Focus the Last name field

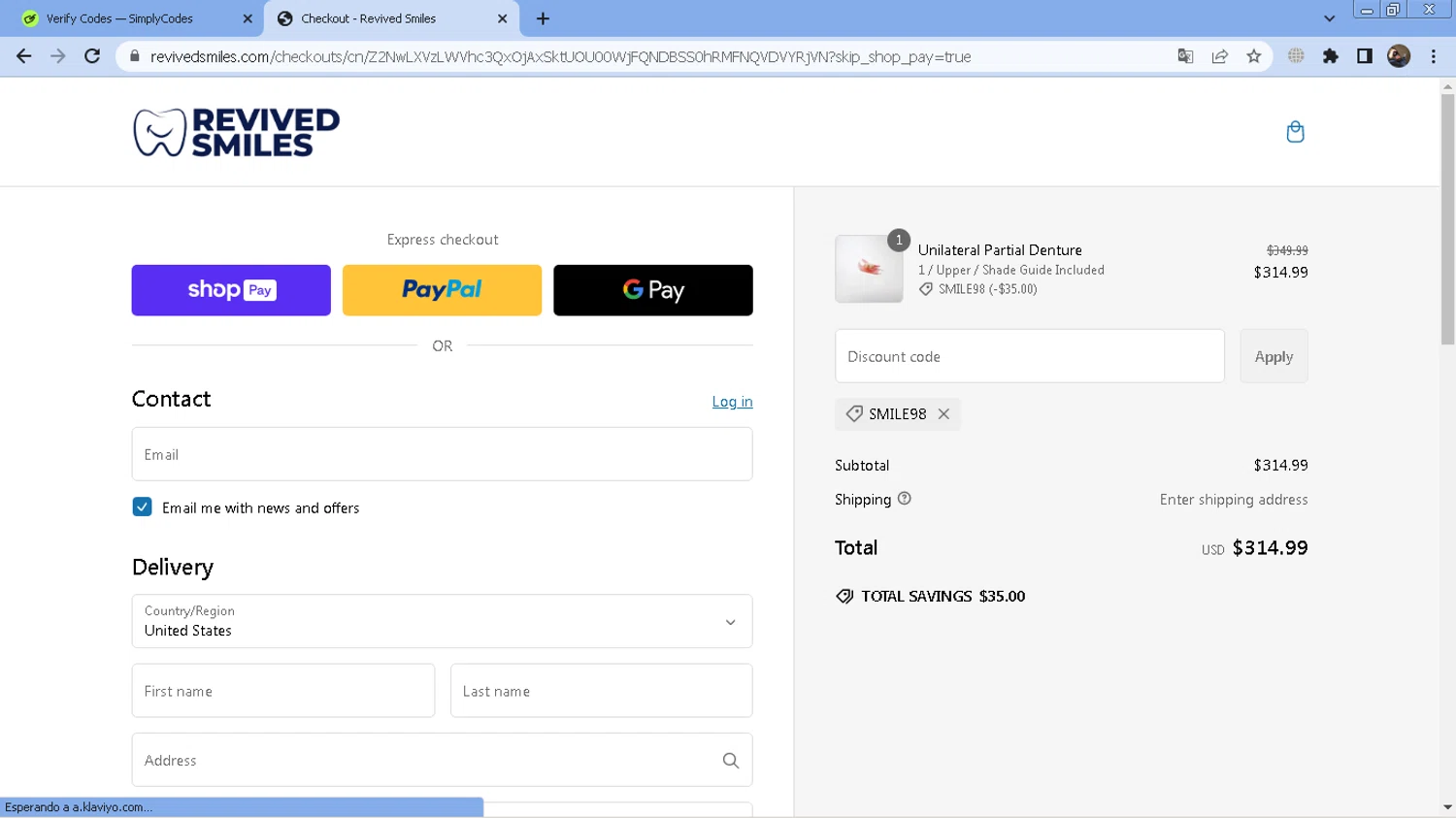tap(602, 691)
